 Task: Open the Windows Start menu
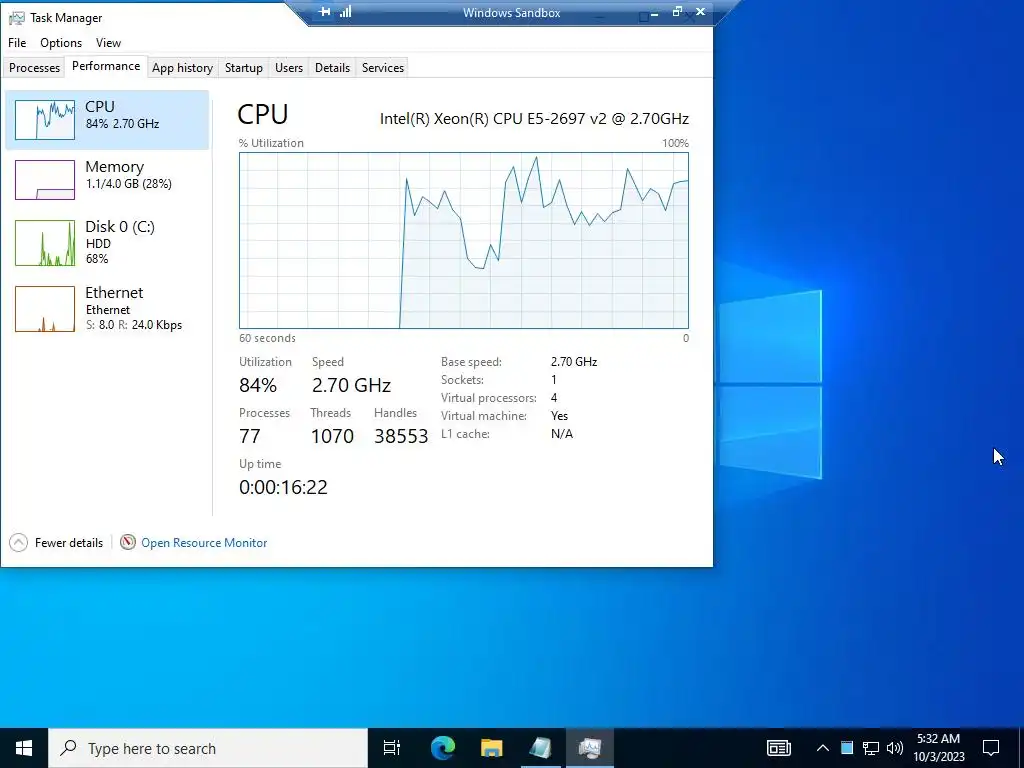click(x=24, y=748)
